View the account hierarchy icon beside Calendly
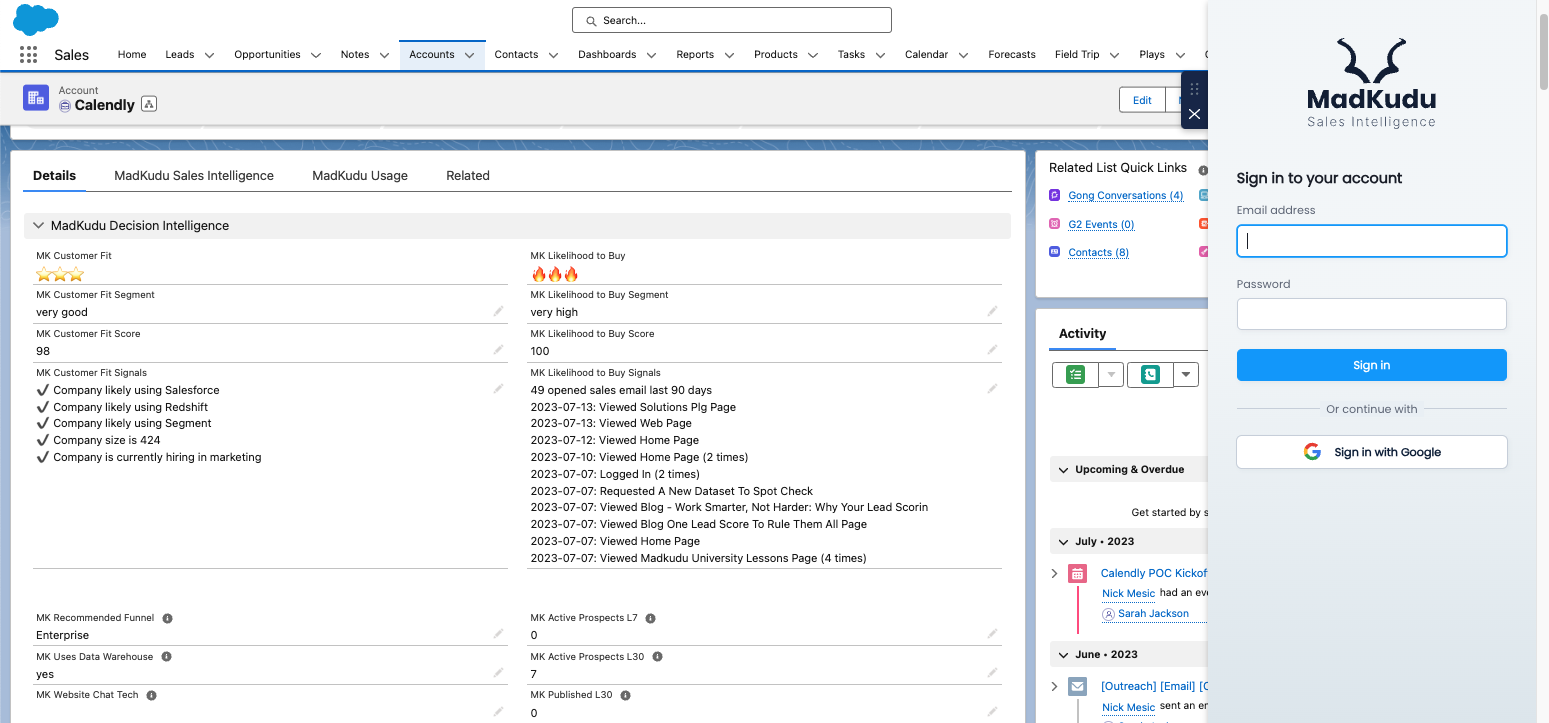This screenshot has height=723, width=1549. point(149,104)
